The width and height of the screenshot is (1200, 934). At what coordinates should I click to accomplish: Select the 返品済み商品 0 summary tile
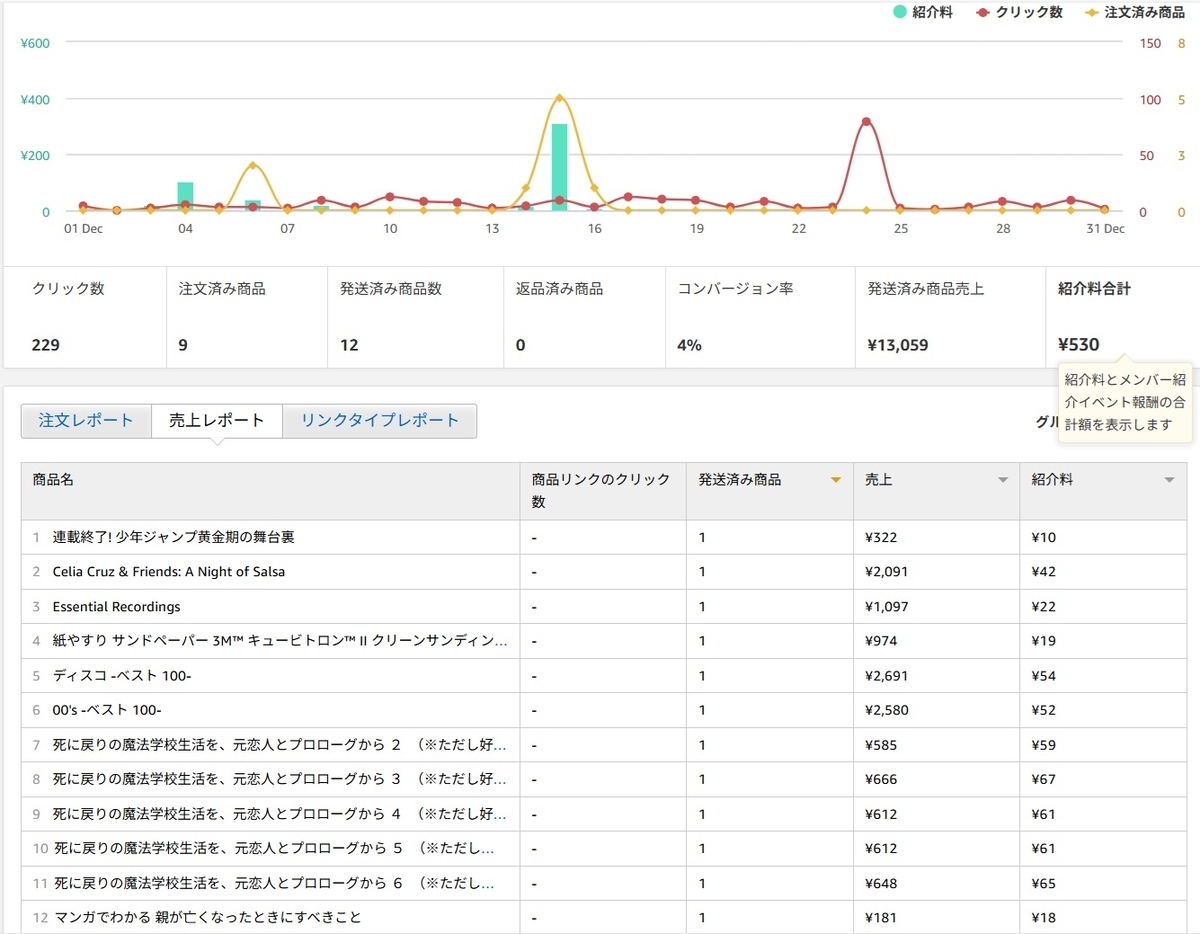[x=584, y=317]
